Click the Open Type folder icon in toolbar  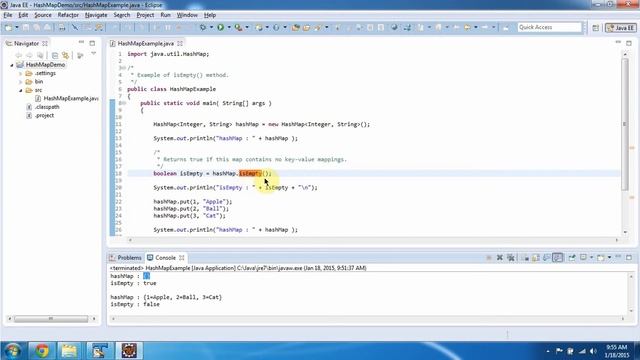click(296, 27)
